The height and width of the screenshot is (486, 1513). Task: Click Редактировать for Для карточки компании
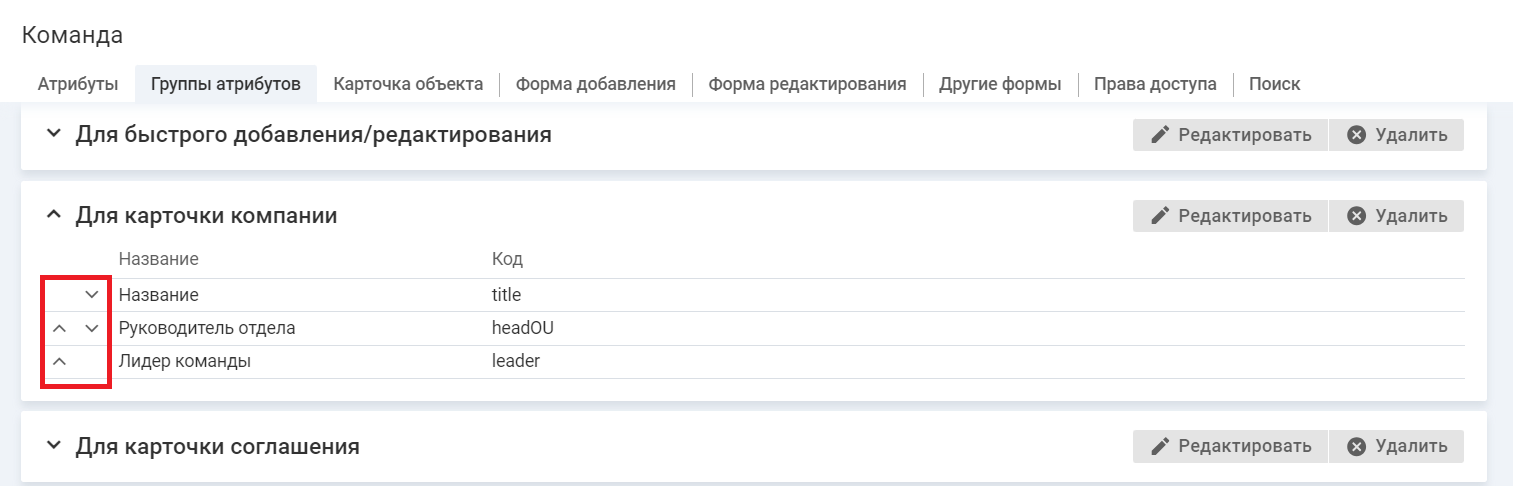coord(1230,215)
